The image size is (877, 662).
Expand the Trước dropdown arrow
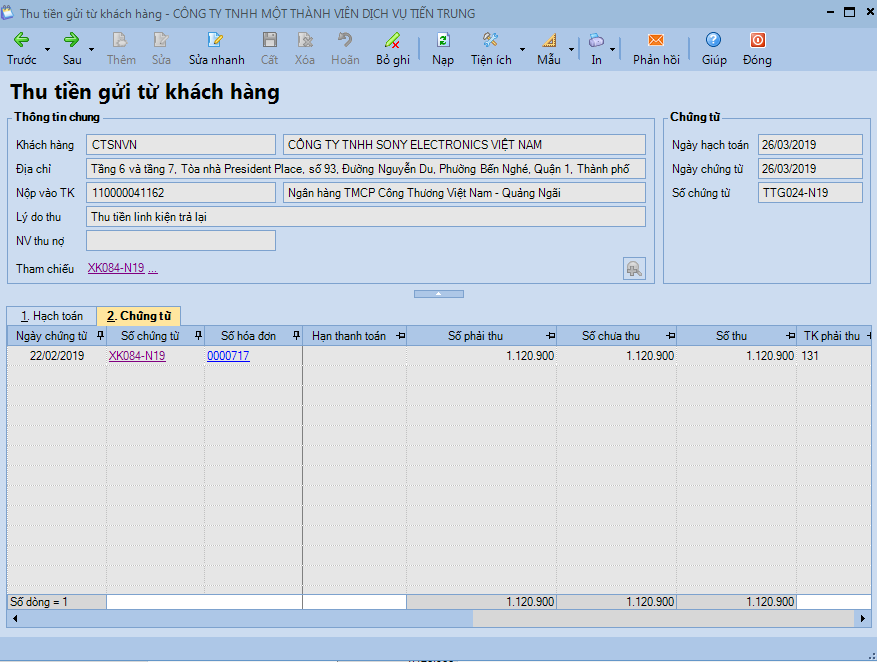(x=48, y=49)
